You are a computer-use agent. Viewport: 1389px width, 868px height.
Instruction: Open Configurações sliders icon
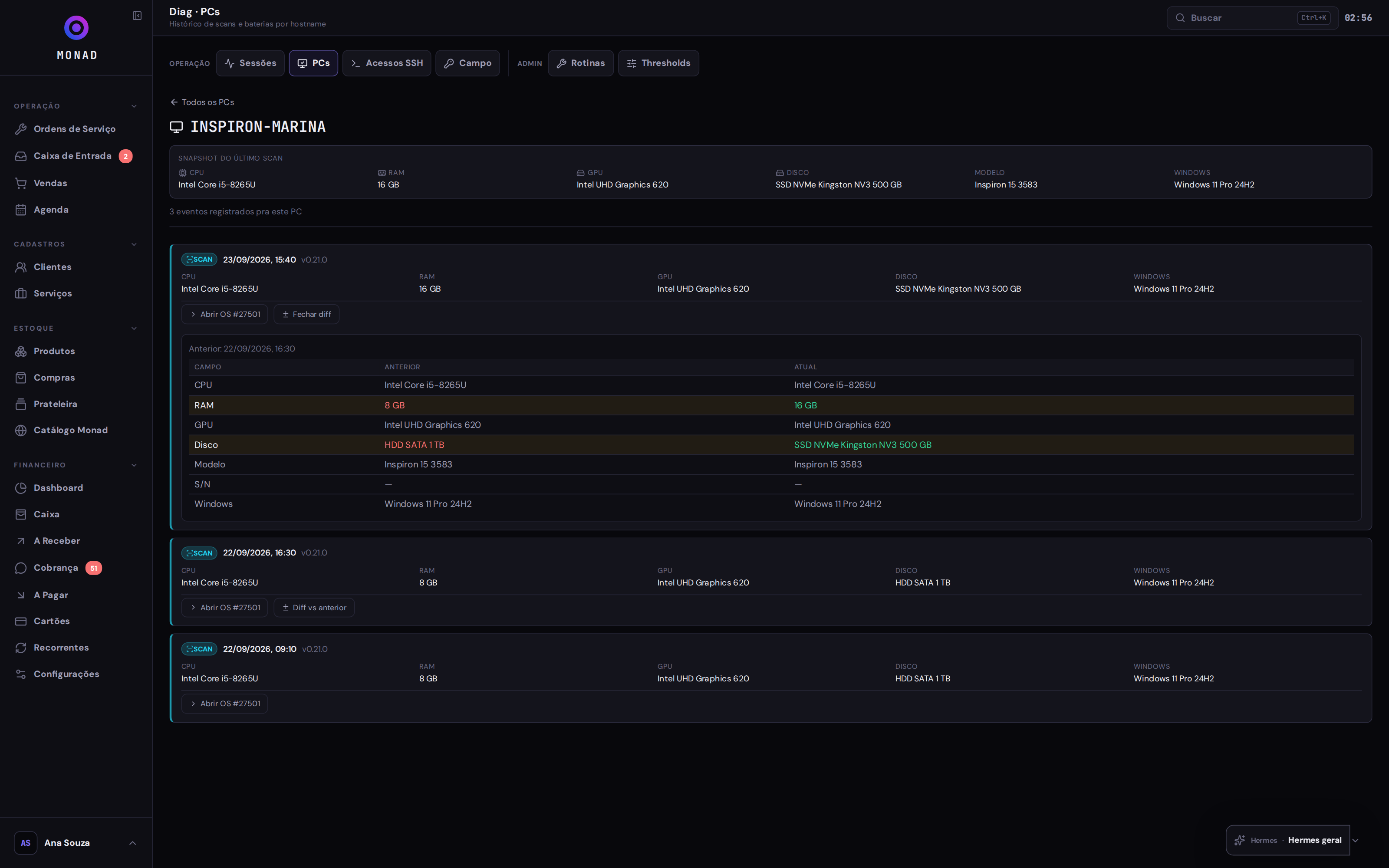[21, 674]
